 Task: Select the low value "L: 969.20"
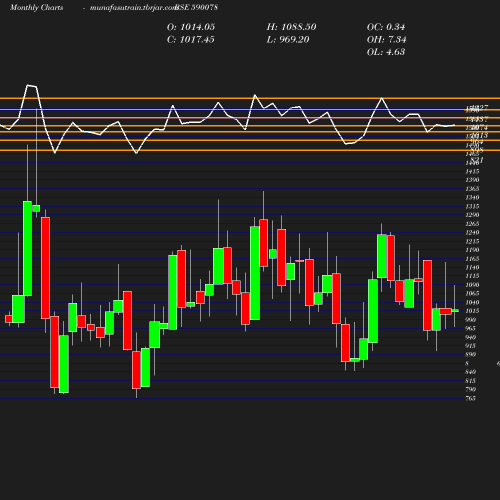click(x=288, y=40)
